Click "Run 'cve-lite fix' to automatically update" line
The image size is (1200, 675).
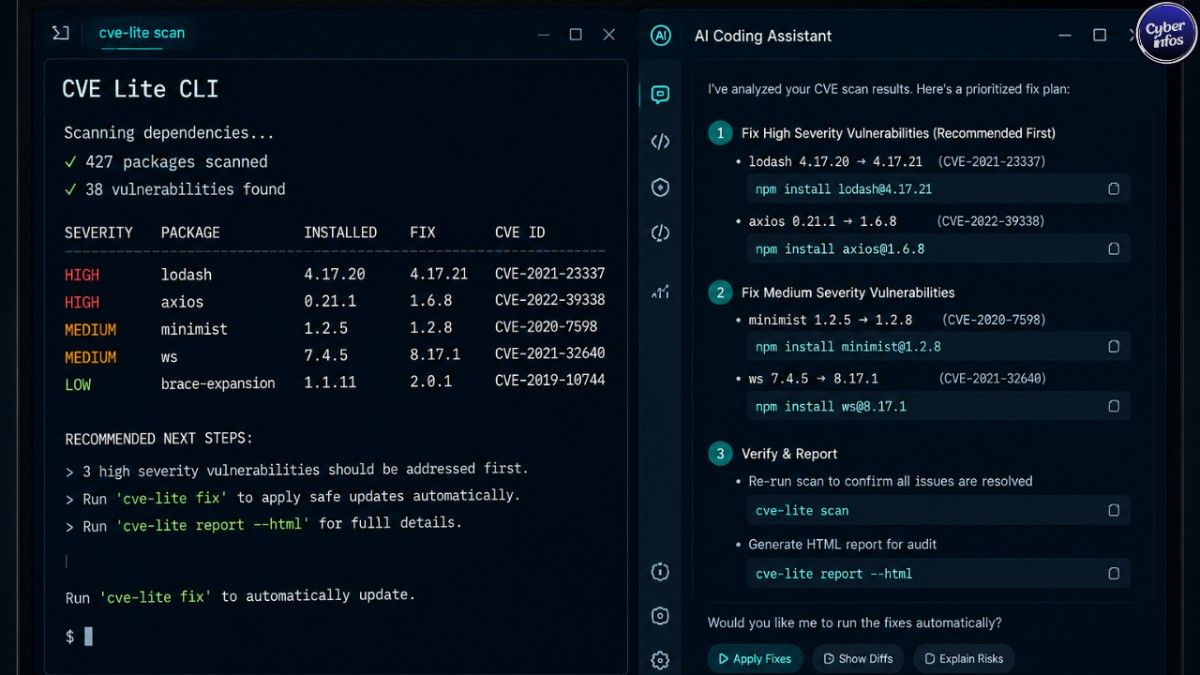(240, 596)
